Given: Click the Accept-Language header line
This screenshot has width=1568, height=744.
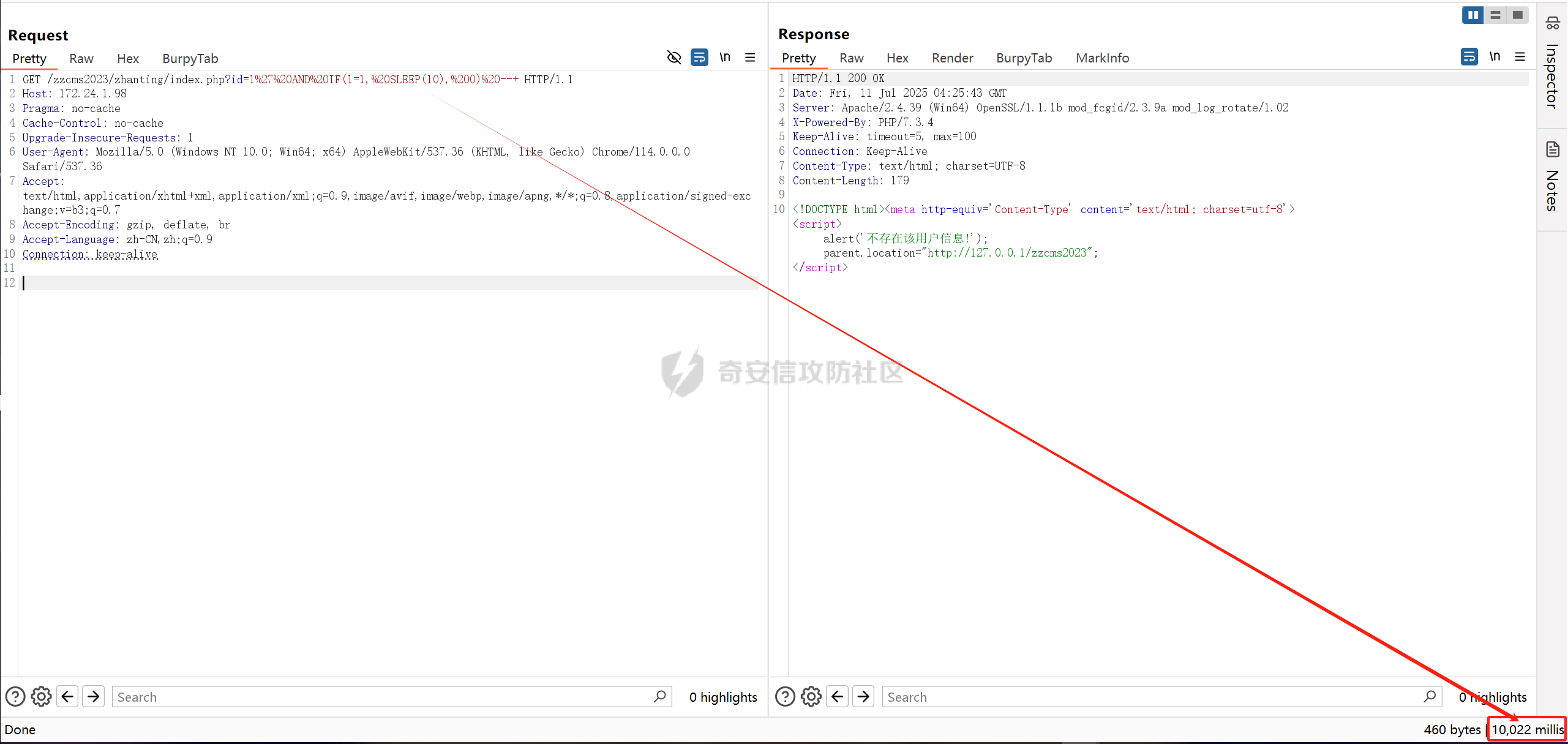Looking at the screenshot, I should click(118, 239).
